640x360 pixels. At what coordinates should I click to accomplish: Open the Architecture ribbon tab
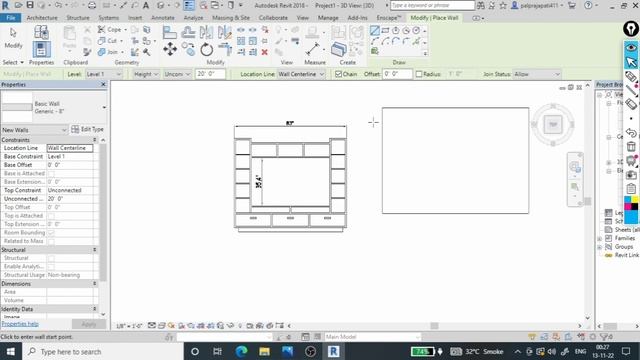click(42, 18)
